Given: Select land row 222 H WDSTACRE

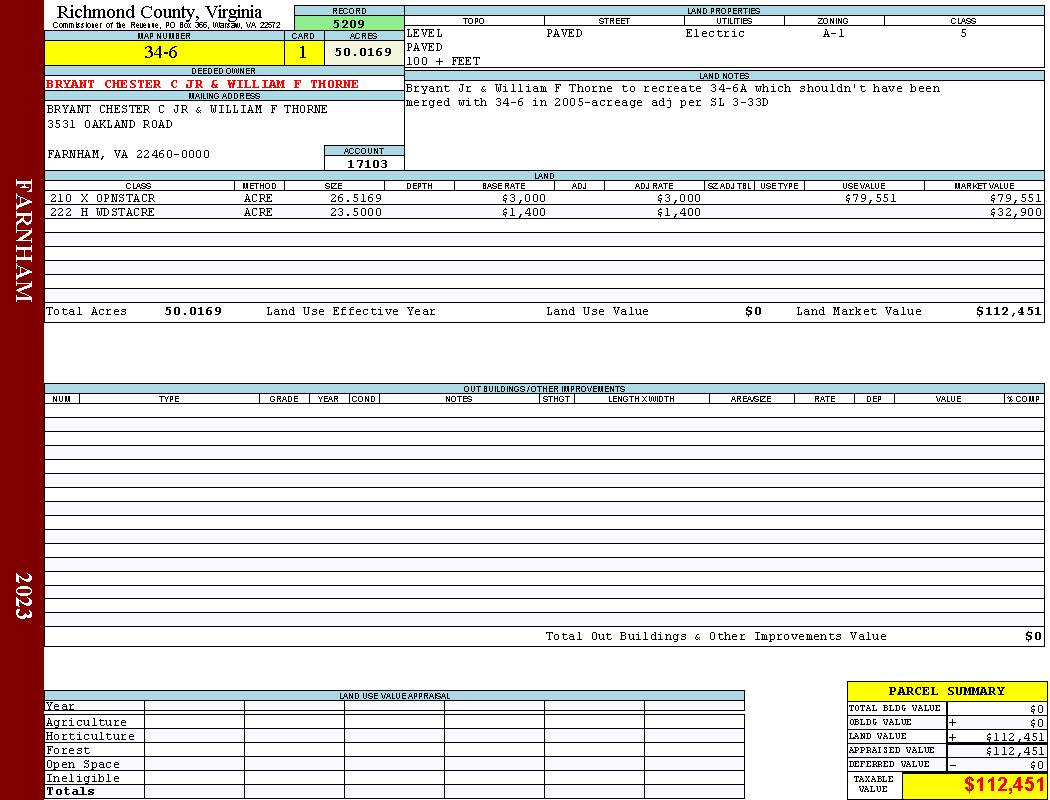Looking at the screenshot, I should tap(544, 213).
